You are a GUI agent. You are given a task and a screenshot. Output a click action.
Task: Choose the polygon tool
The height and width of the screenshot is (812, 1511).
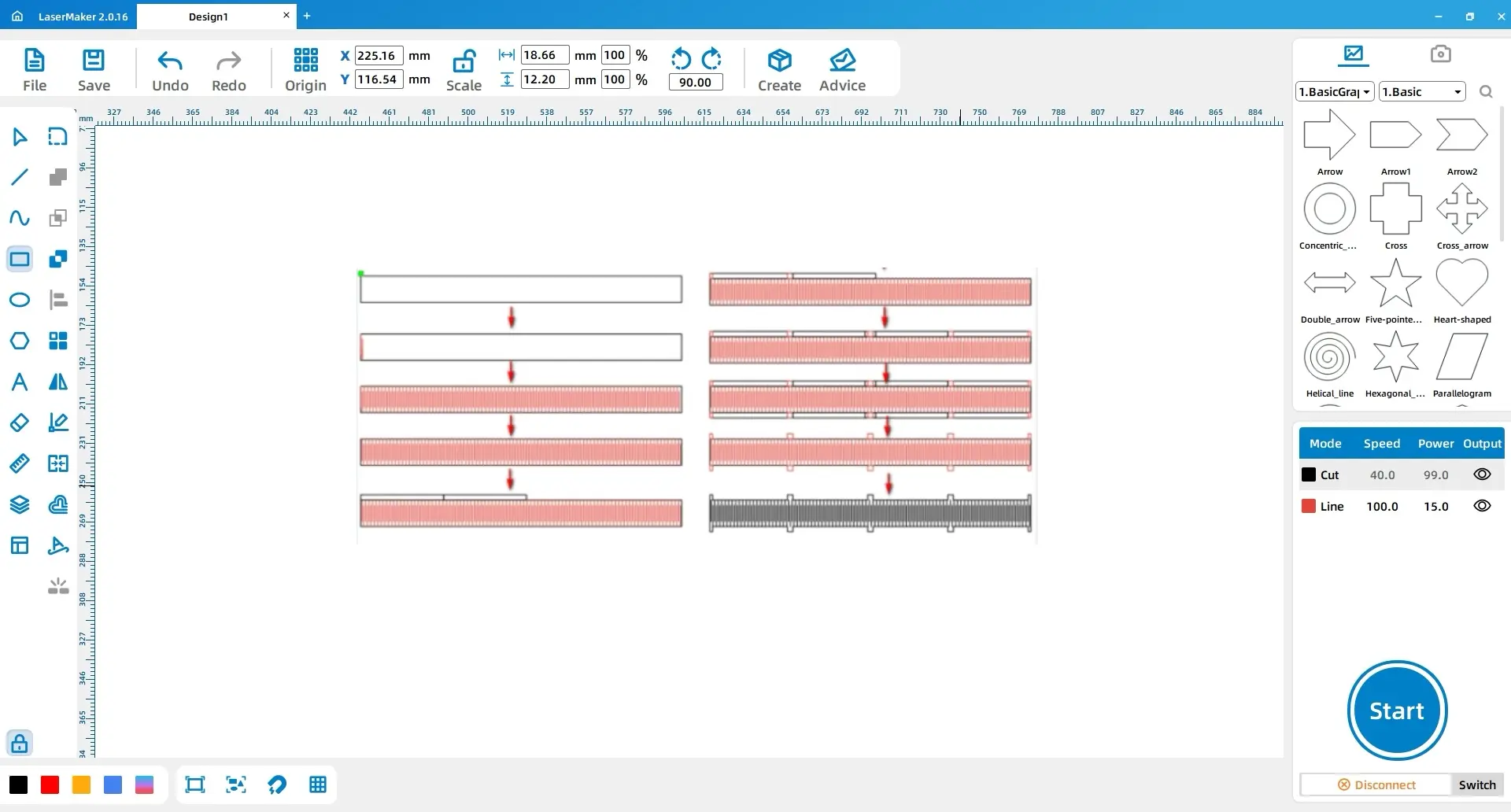pos(20,341)
